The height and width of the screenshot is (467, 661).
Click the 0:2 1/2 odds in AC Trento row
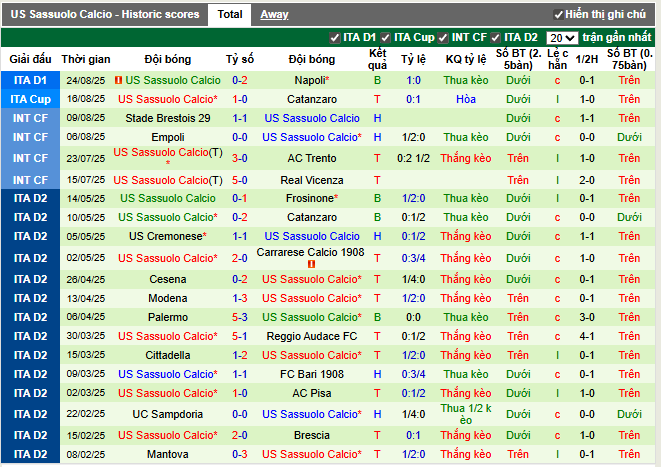[x=413, y=158]
